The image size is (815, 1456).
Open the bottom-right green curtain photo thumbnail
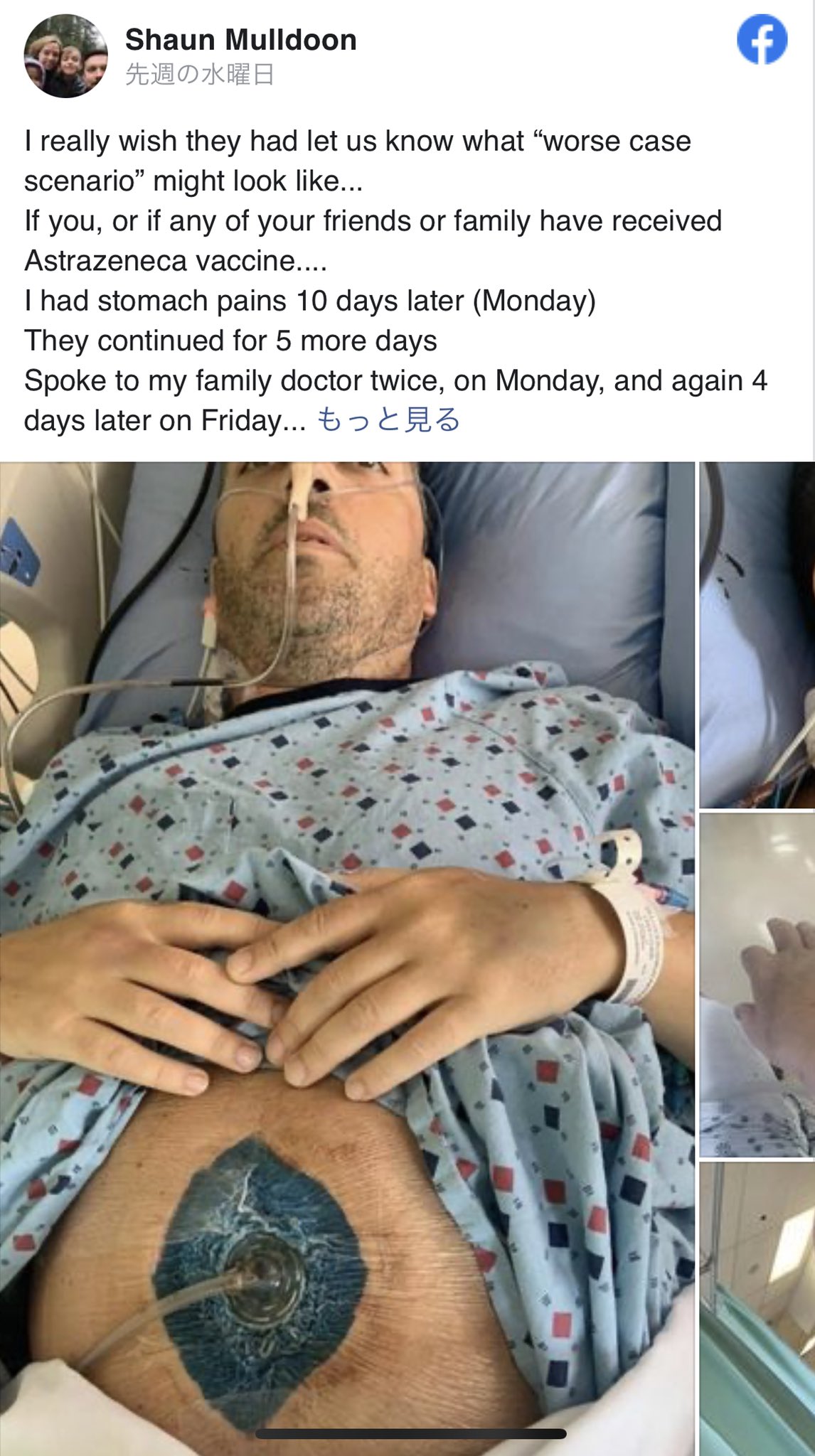pos(757,1308)
